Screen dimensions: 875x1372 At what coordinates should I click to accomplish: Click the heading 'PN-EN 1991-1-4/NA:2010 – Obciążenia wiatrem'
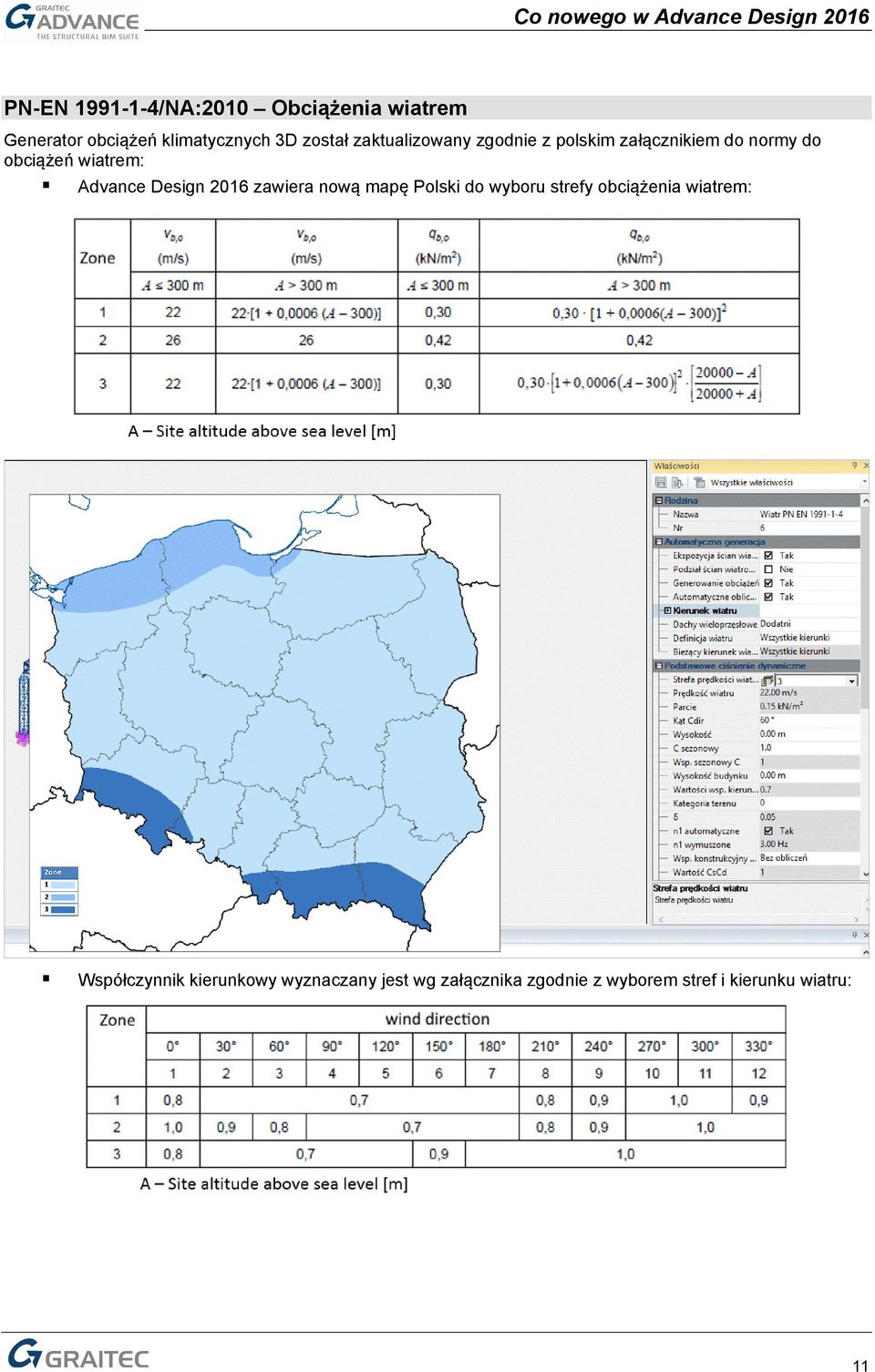point(235,108)
